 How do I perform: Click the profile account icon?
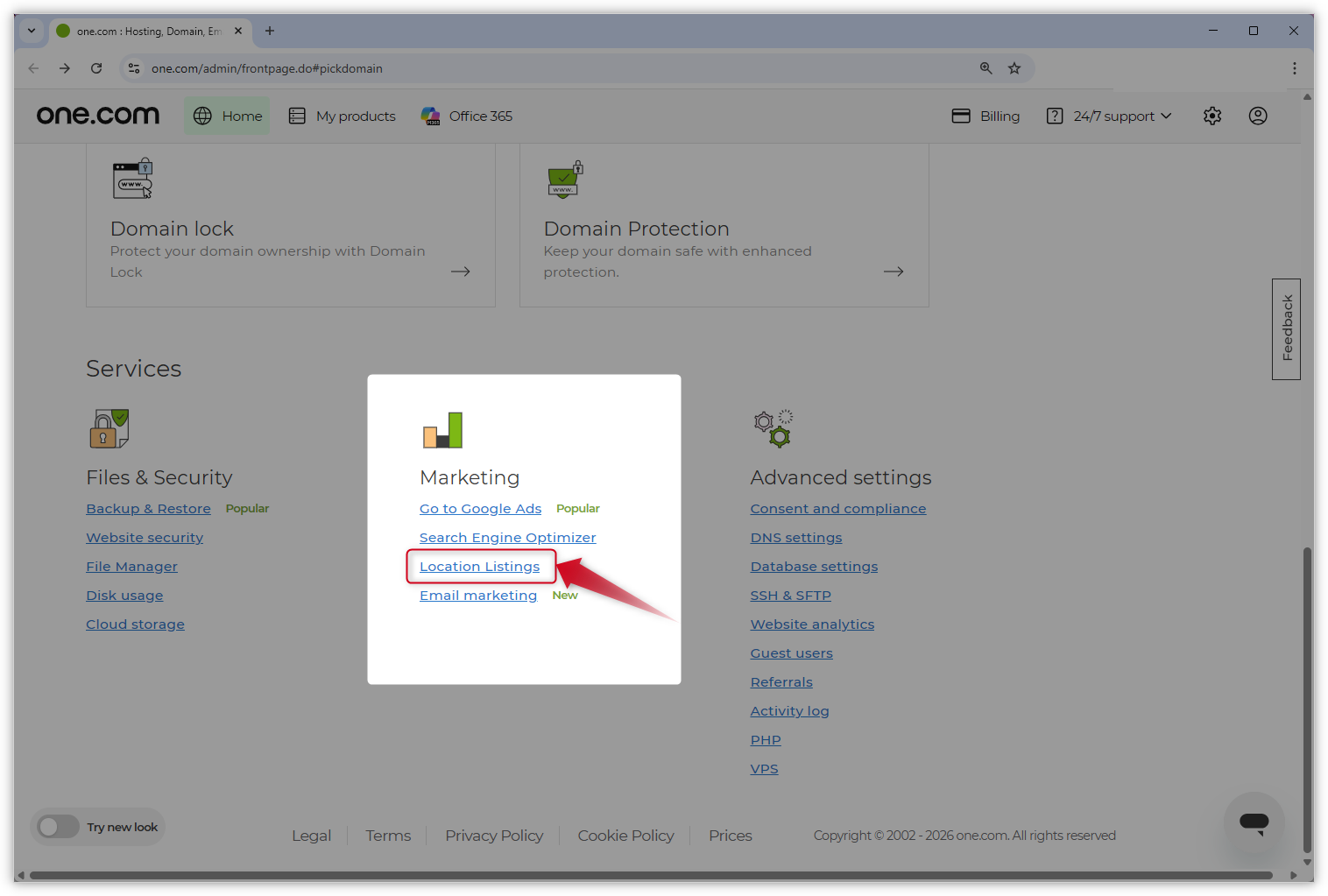1257,115
